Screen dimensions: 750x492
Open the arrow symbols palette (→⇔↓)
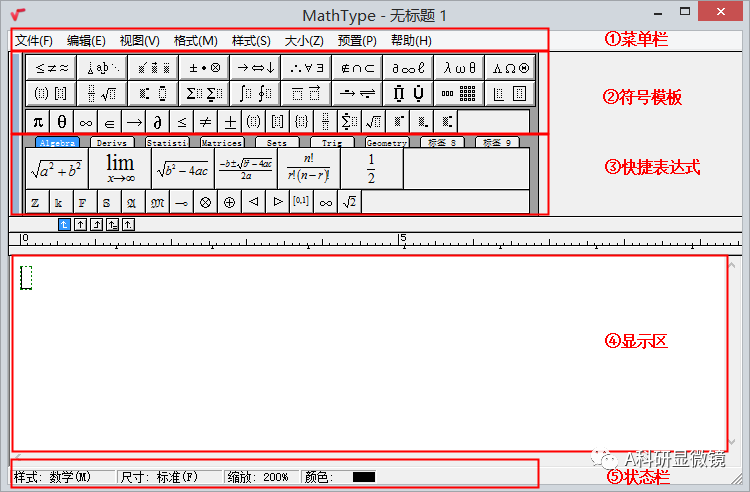click(x=254, y=68)
